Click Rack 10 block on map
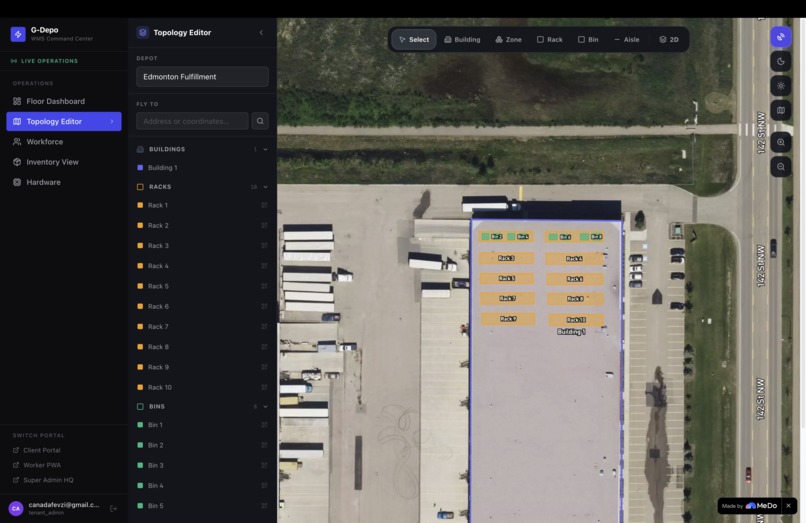Viewport: 806px width, 523px height. 576,320
